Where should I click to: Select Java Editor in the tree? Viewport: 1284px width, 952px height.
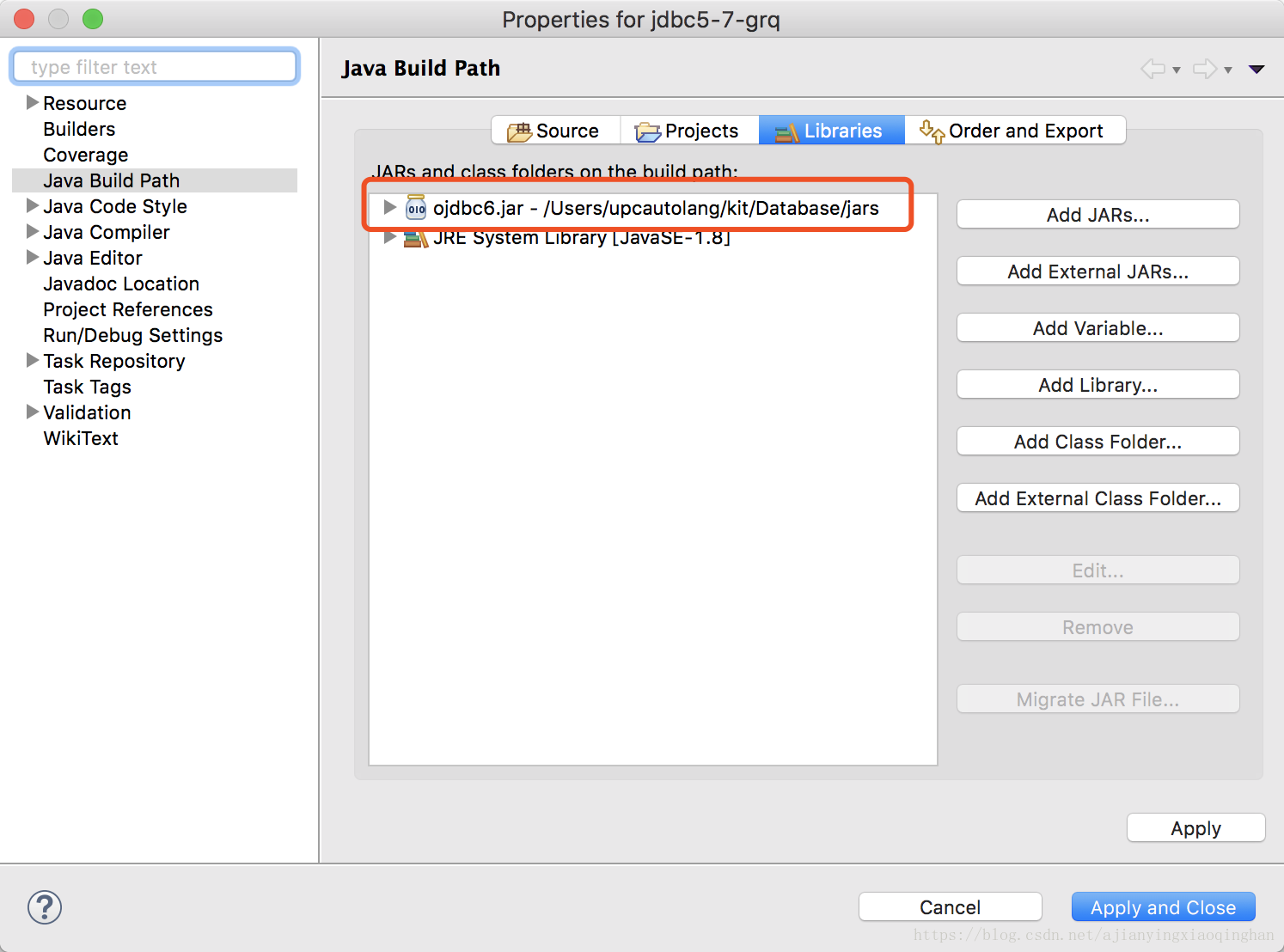[93, 258]
